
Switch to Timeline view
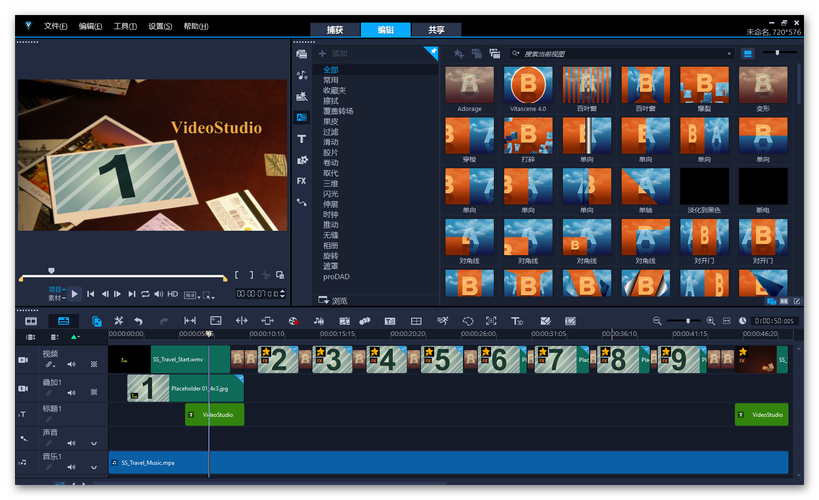pos(63,321)
